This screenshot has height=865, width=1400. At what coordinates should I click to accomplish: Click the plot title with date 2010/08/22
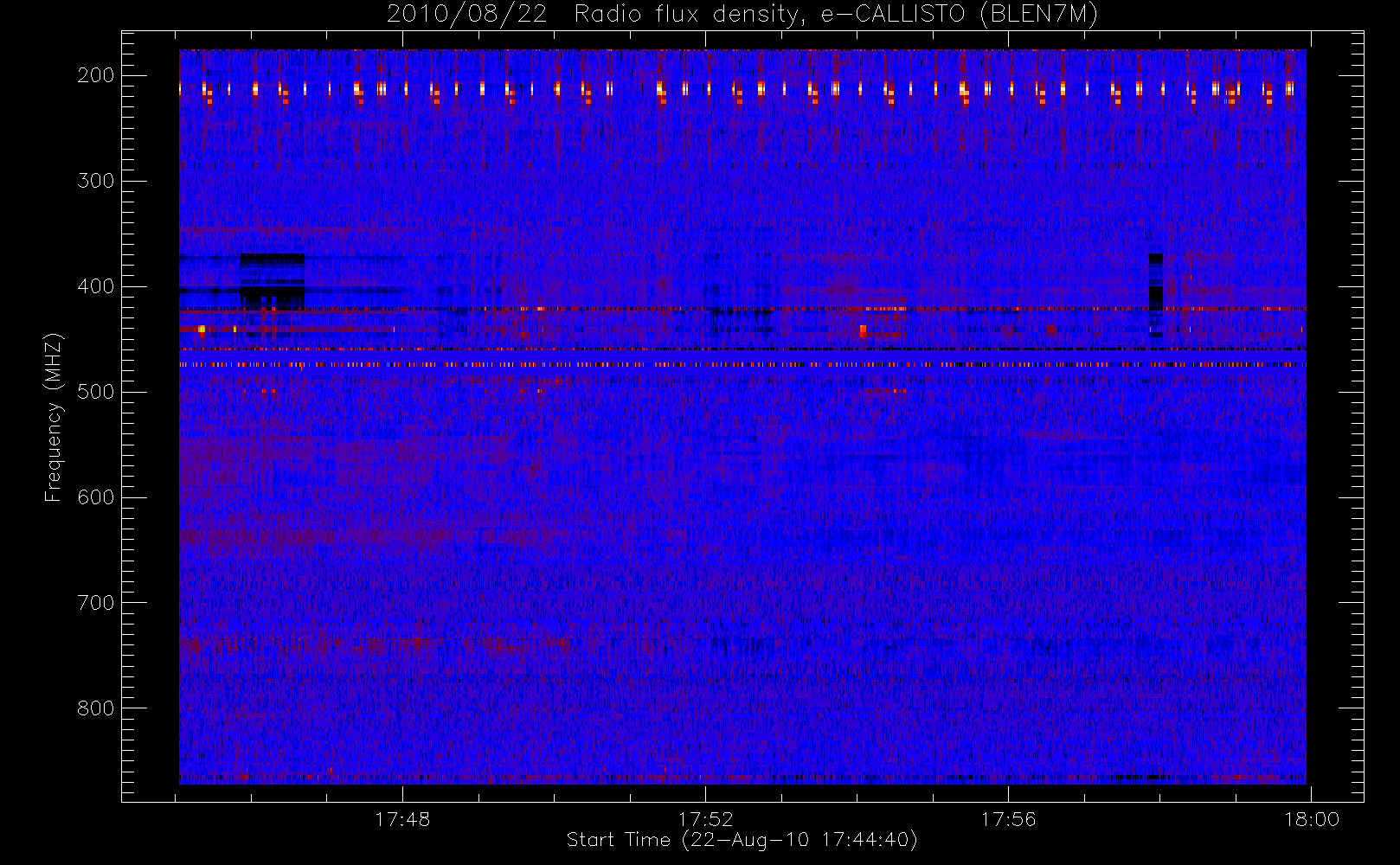742,15
